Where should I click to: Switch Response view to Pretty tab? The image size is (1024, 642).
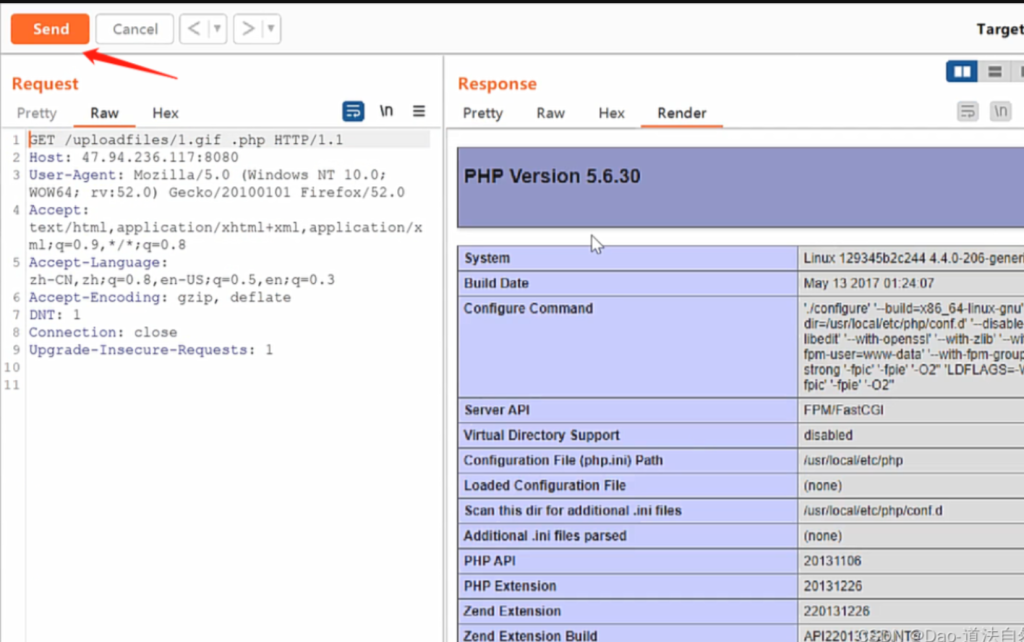point(483,113)
